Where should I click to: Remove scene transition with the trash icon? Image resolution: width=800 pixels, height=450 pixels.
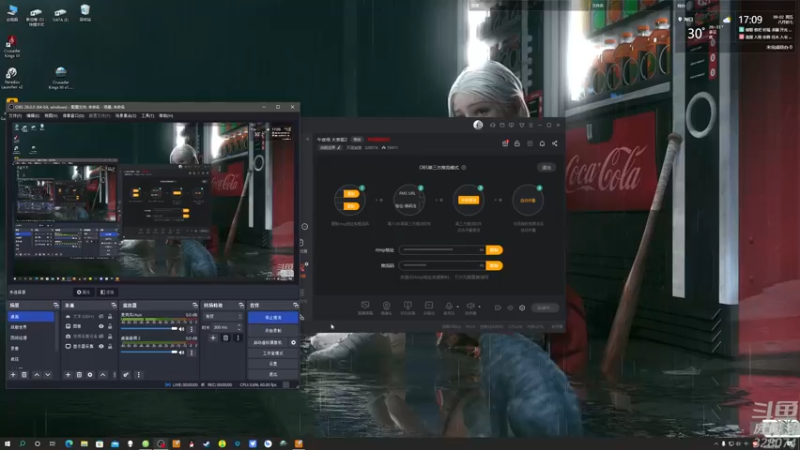click(226, 338)
